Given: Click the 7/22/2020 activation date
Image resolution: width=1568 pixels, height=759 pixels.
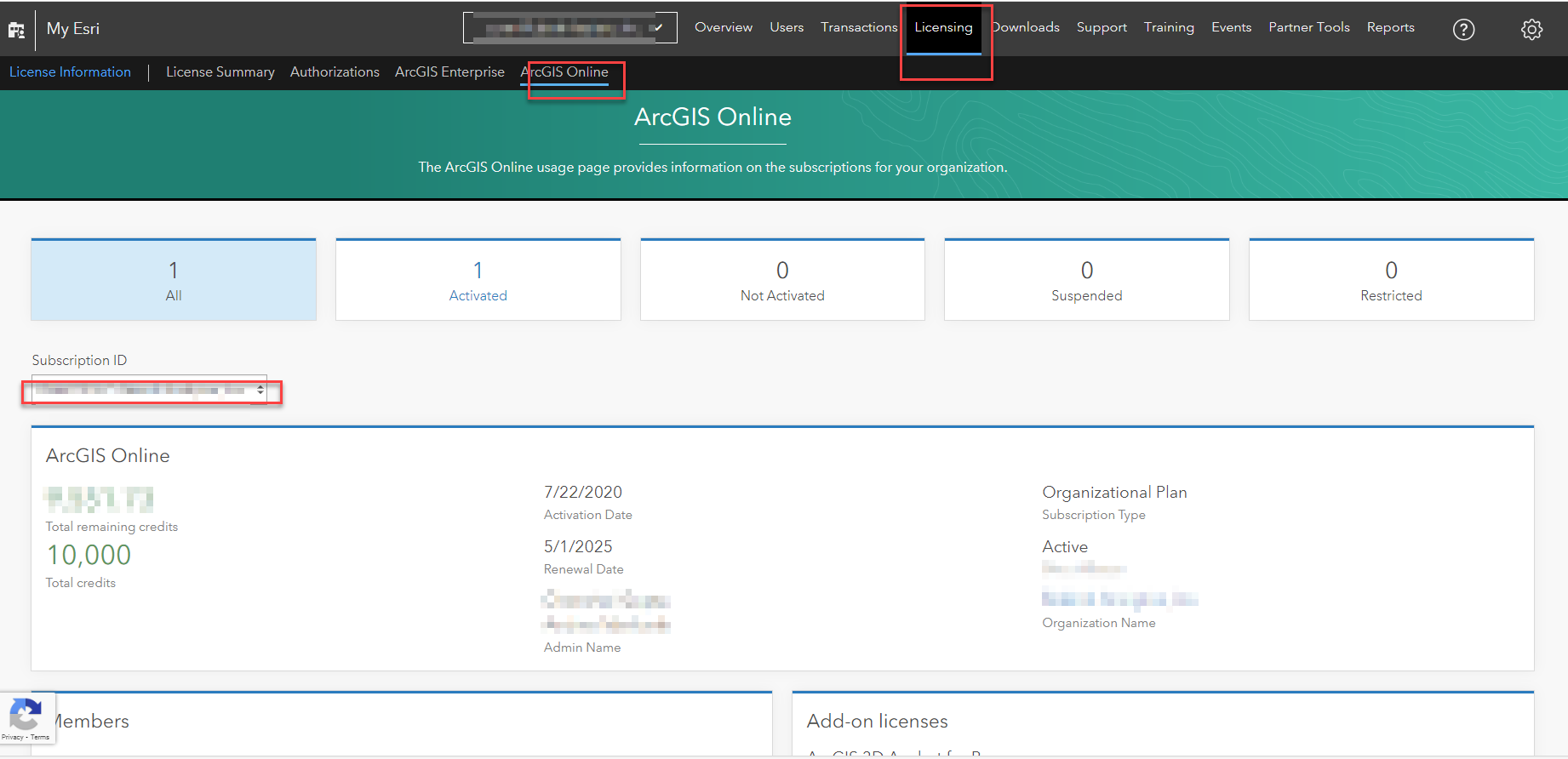Looking at the screenshot, I should coord(583,493).
